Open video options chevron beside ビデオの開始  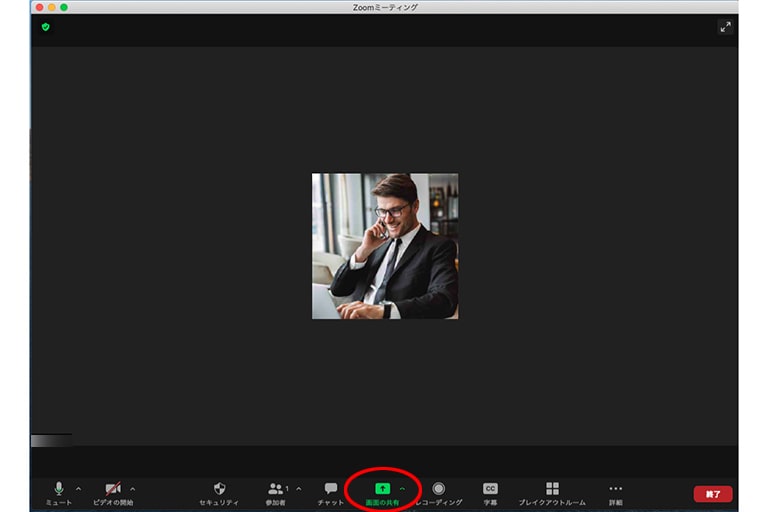point(133,489)
